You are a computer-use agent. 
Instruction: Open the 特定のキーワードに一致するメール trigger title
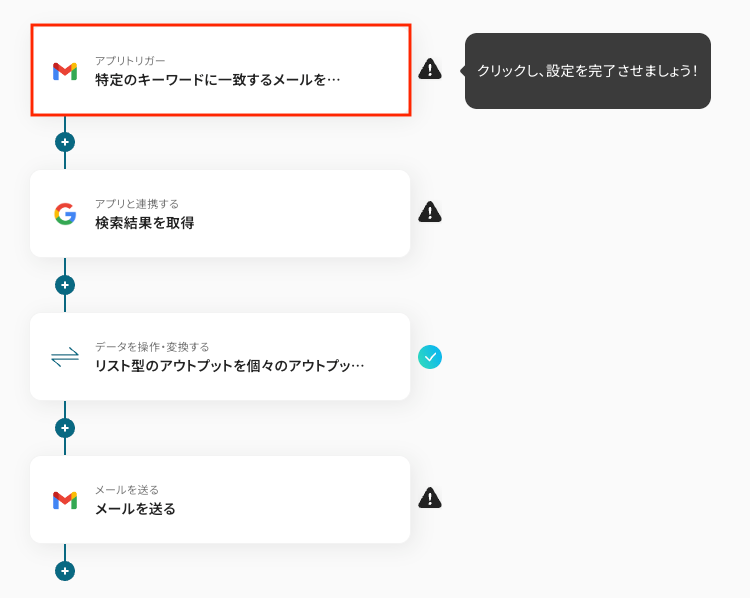(x=218, y=79)
